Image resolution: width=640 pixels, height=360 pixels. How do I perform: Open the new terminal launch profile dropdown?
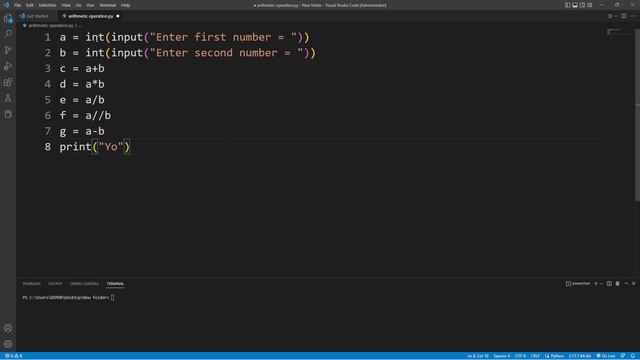coord(601,284)
